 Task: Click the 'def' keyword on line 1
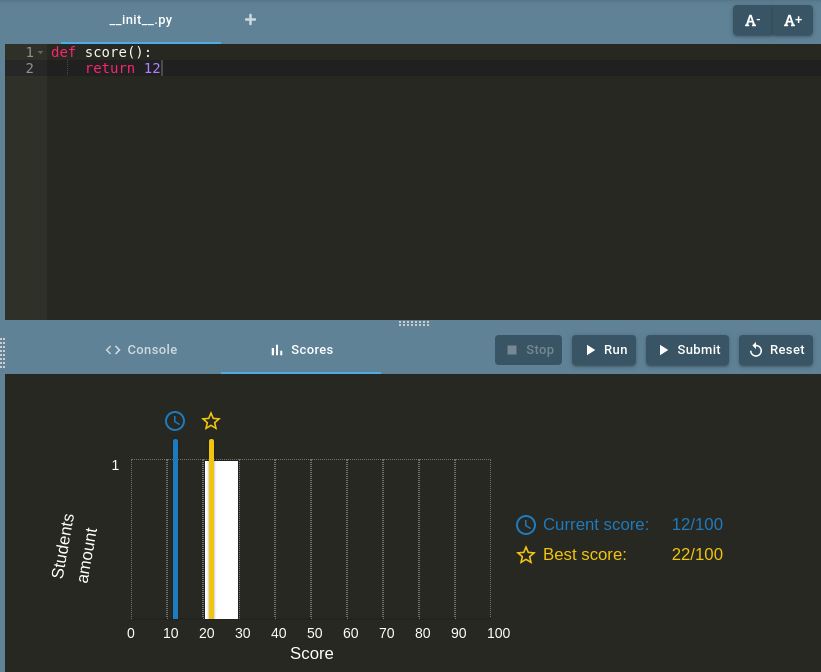point(63,52)
